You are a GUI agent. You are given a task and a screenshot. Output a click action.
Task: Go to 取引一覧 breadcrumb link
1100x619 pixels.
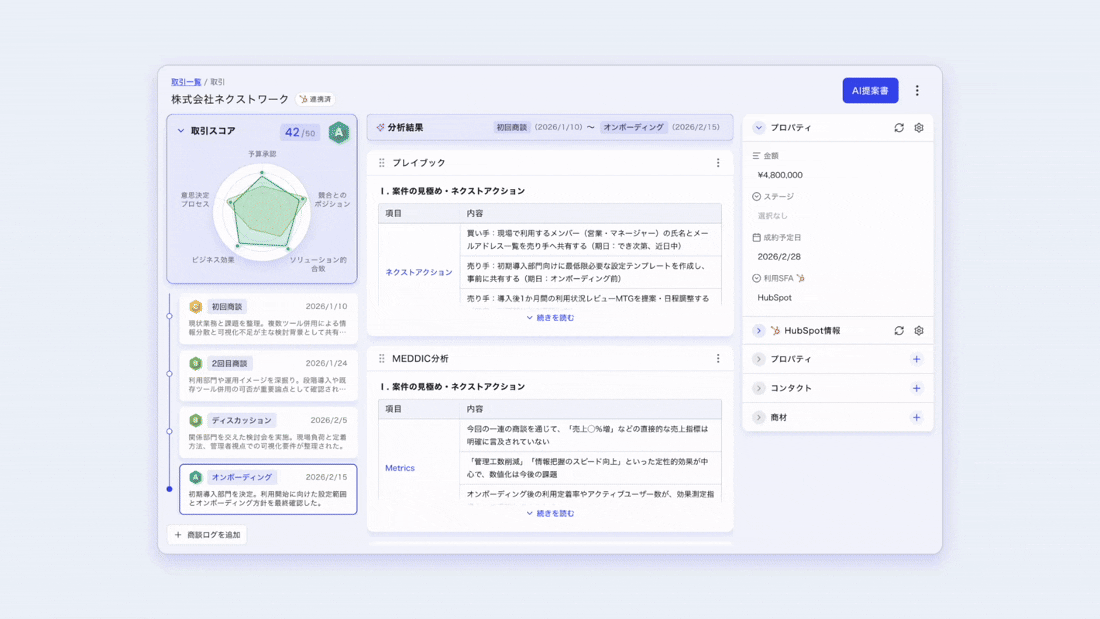(x=186, y=82)
